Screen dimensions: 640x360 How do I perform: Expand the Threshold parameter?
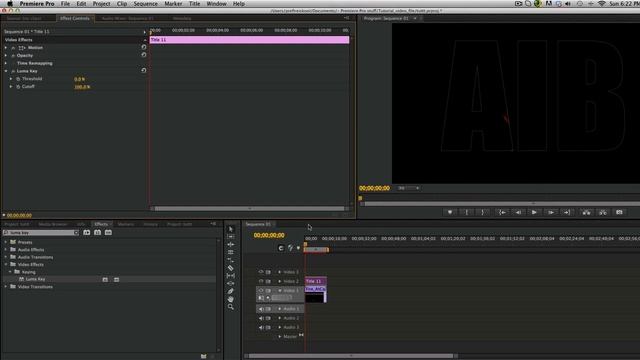pos(11,79)
